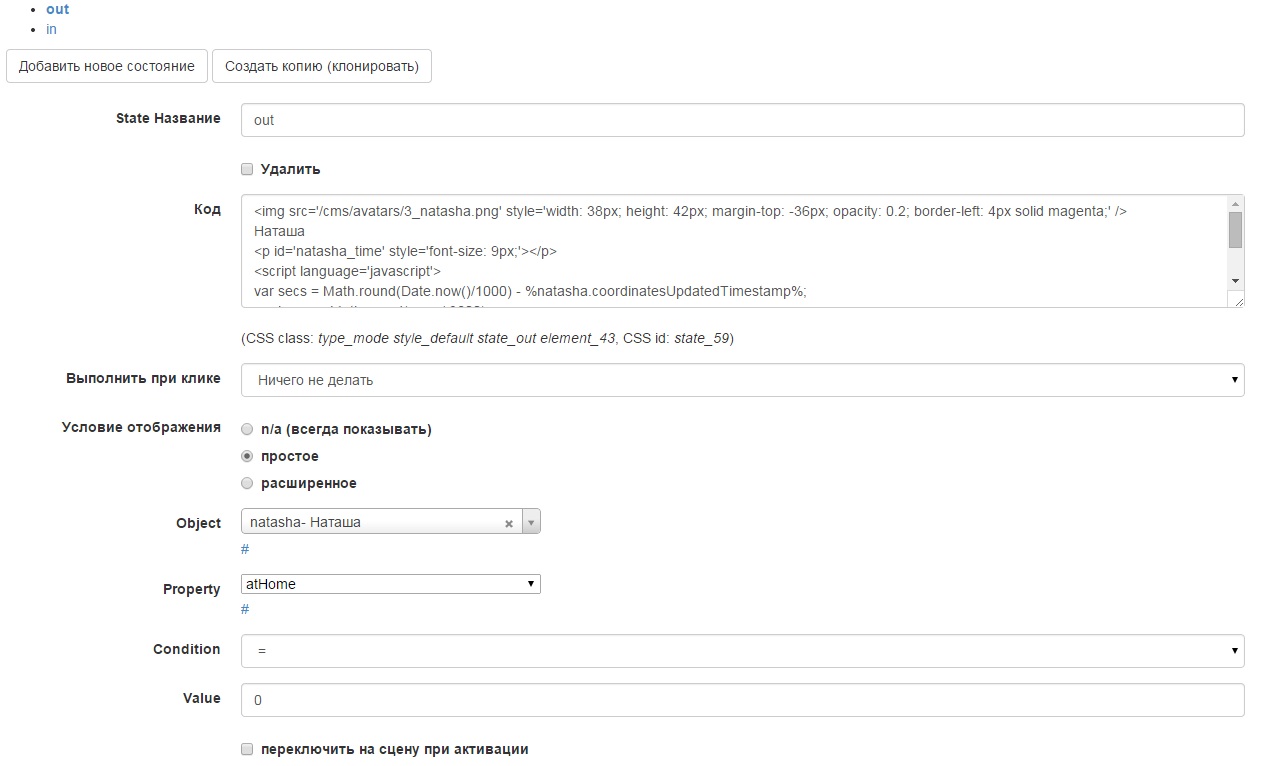Expand the Property atHome dropdown
1262x766 pixels.
pos(390,584)
